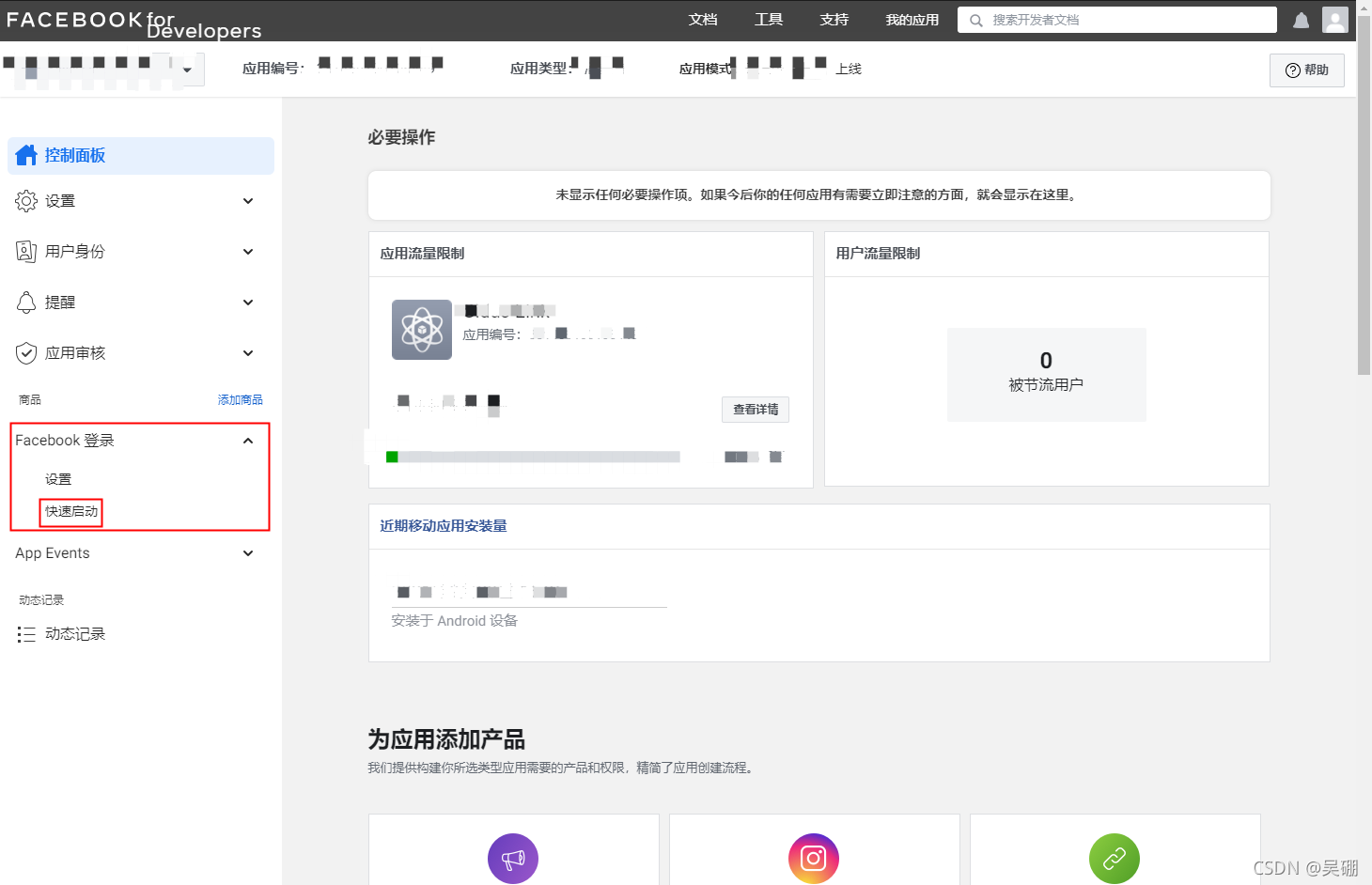The image size is (1372, 885).
Task: Open 我的应用 in top navigation
Action: point(912,20)
